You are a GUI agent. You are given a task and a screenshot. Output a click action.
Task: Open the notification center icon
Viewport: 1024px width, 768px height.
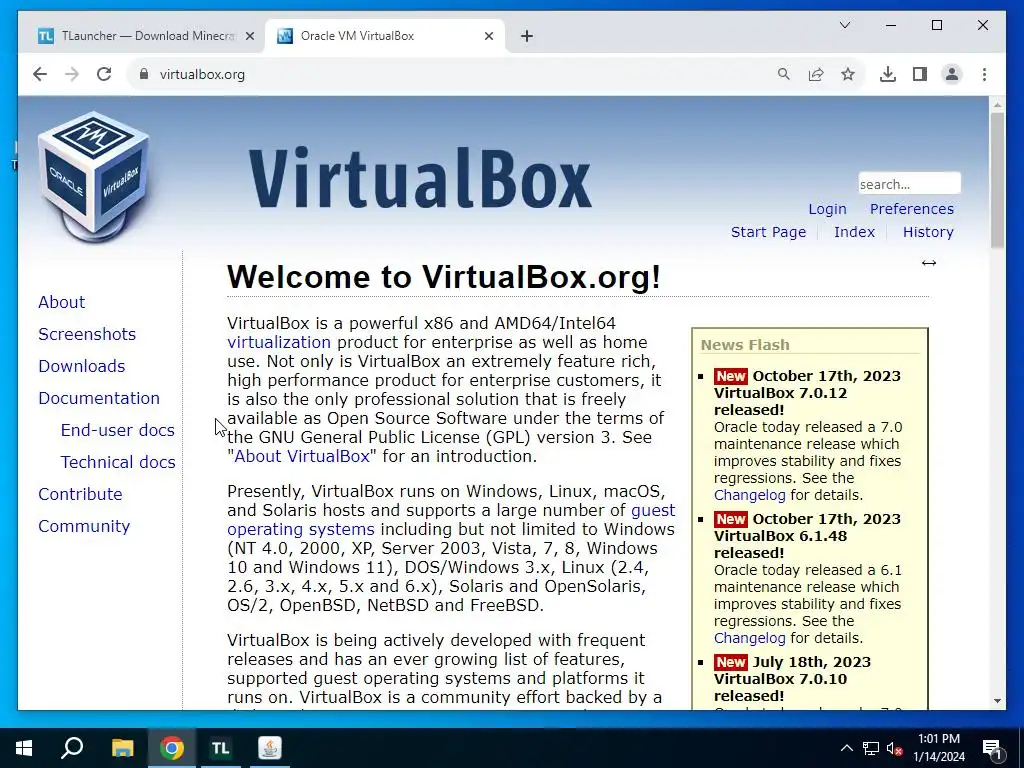tap(992, 748)
